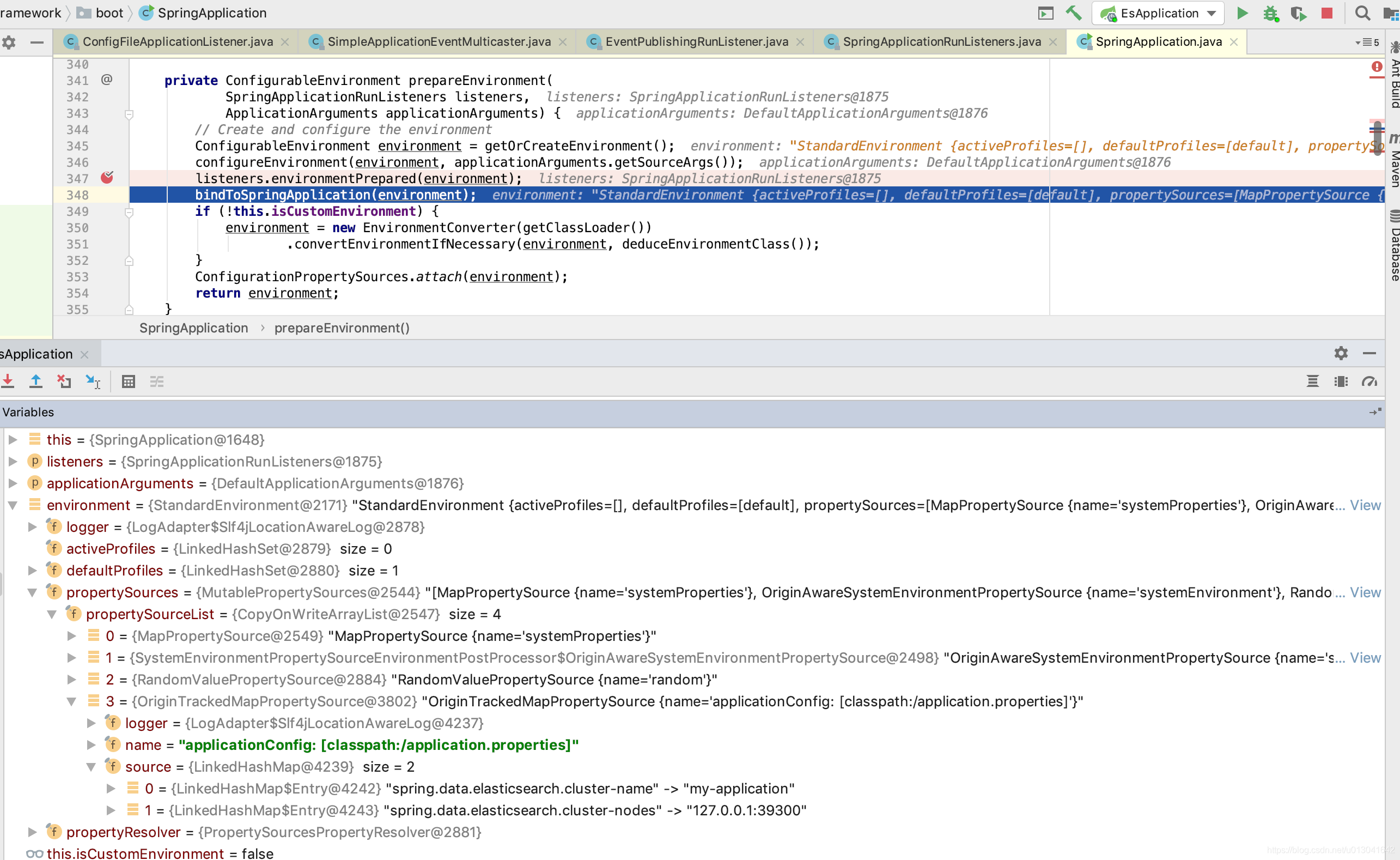The width and height of the screenshot is (1400, 860).
Task: Click line 348 bindToSpringApplication code
Action: click(336, 195)
